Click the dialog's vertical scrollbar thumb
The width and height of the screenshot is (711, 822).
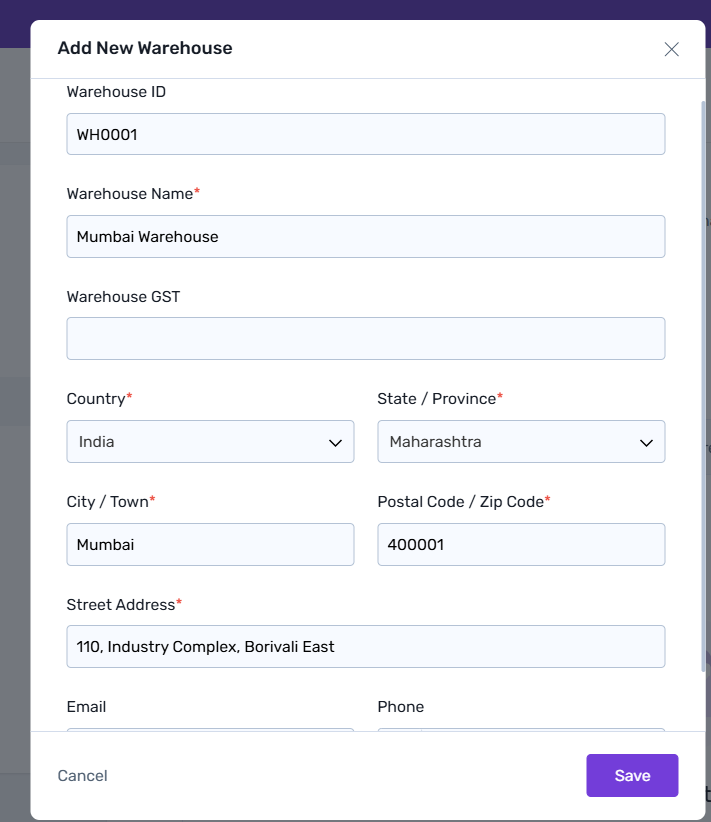click(704, 380)
